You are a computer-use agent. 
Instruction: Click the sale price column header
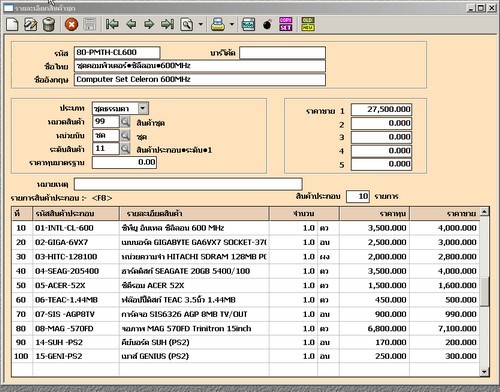click(x=445, y=214)
